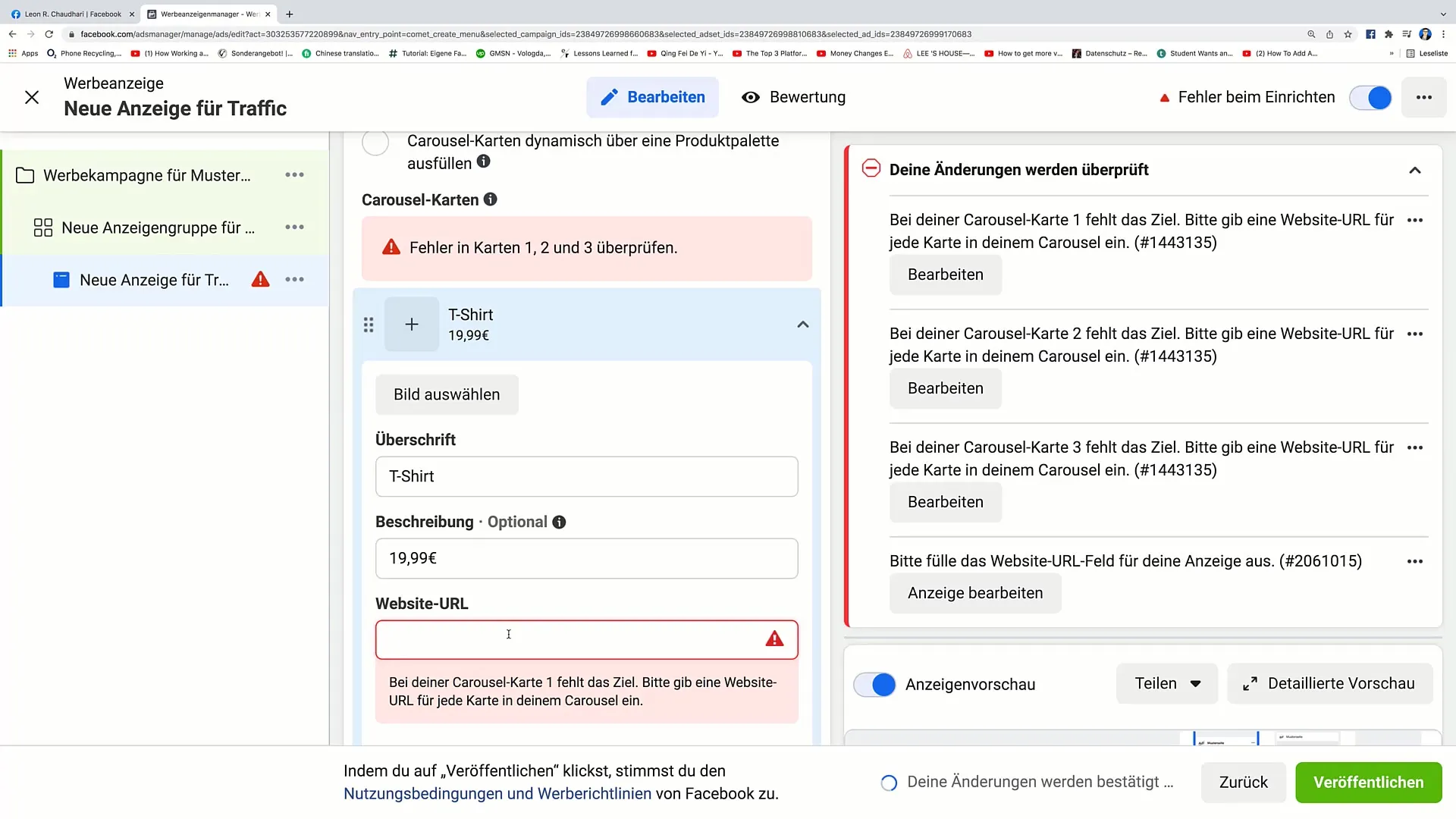The width and height of the screenshot is (1456, 819).
Task: Click Bearbeiten for Carousel-Karte 2 error
Action: coord(946,388)
